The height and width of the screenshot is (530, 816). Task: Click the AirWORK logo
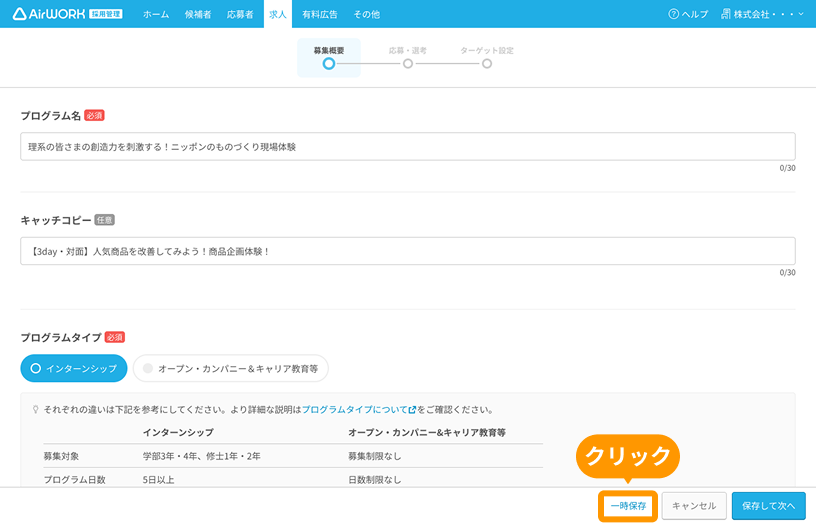49,14
